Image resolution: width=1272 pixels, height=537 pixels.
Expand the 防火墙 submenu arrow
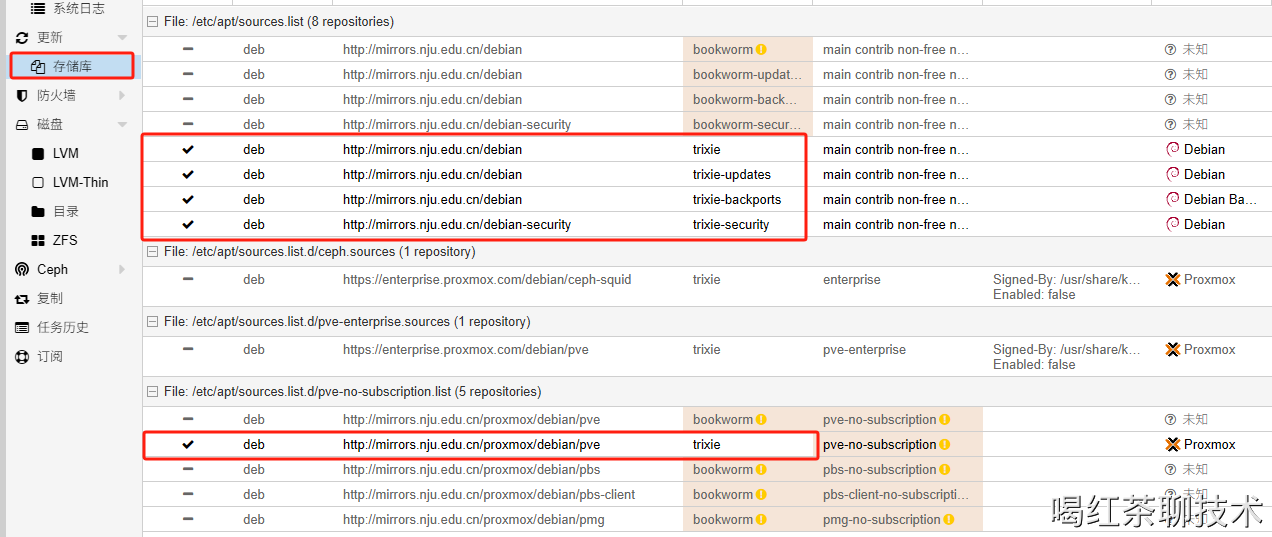(122, 96)
